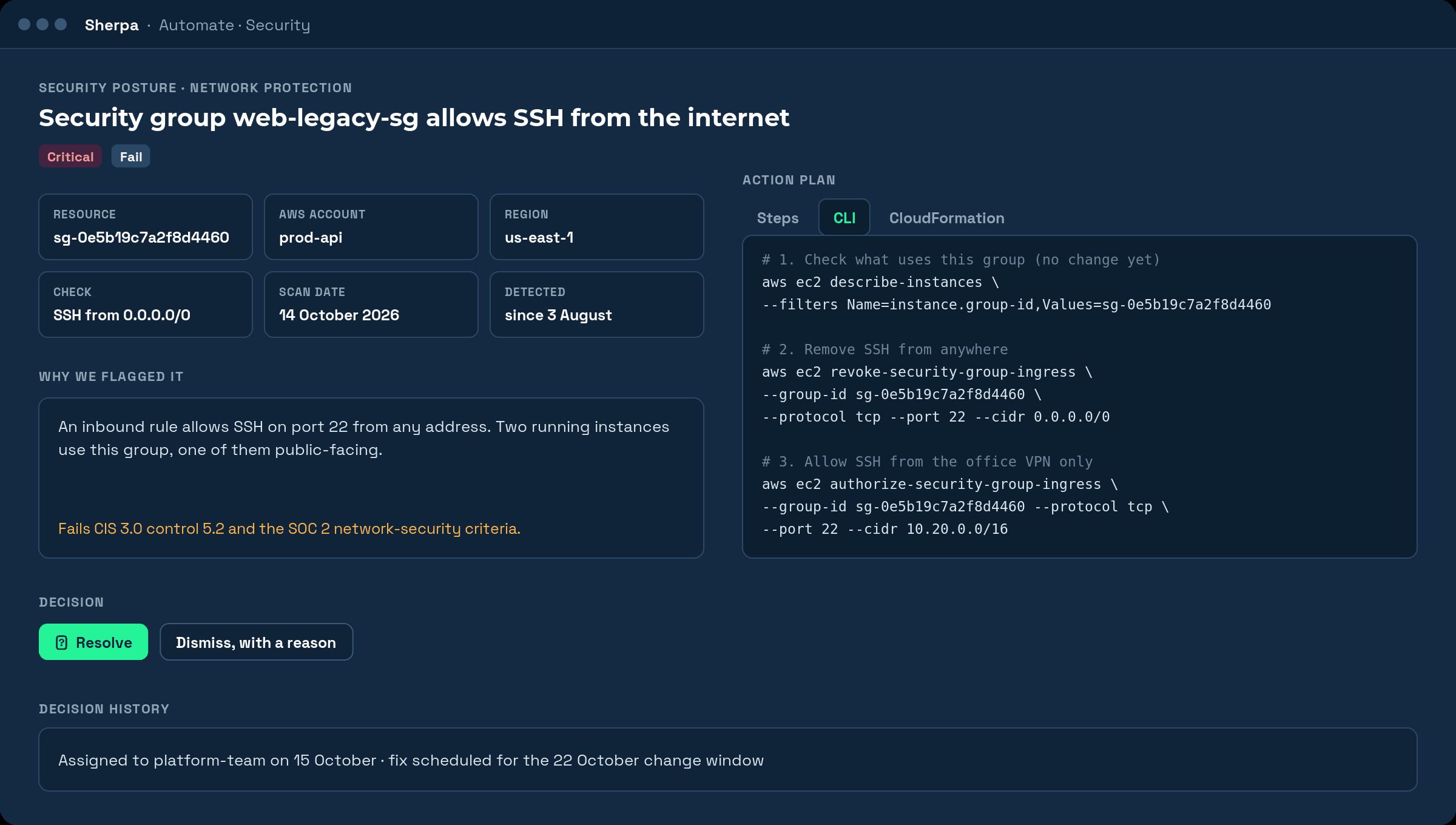
Task: Click the prod-api AWS account value
Action: pos(311,237)
